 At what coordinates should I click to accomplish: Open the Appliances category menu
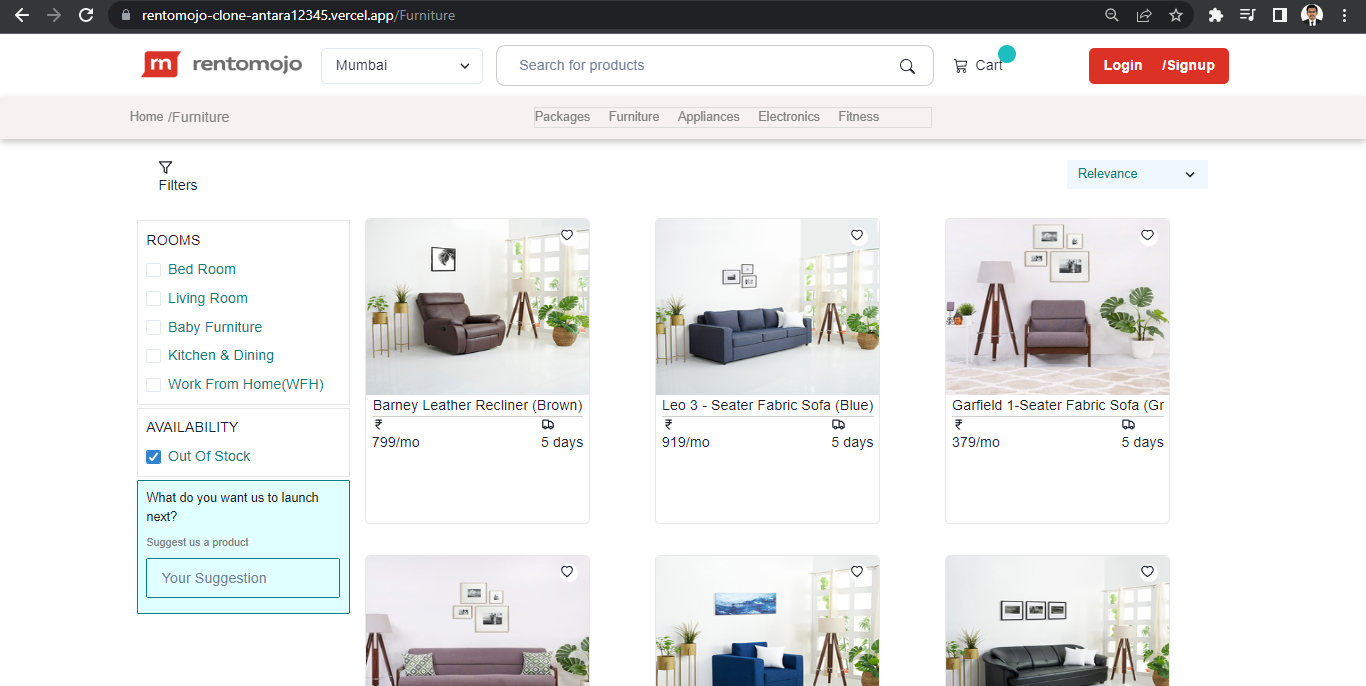(709, 117)
